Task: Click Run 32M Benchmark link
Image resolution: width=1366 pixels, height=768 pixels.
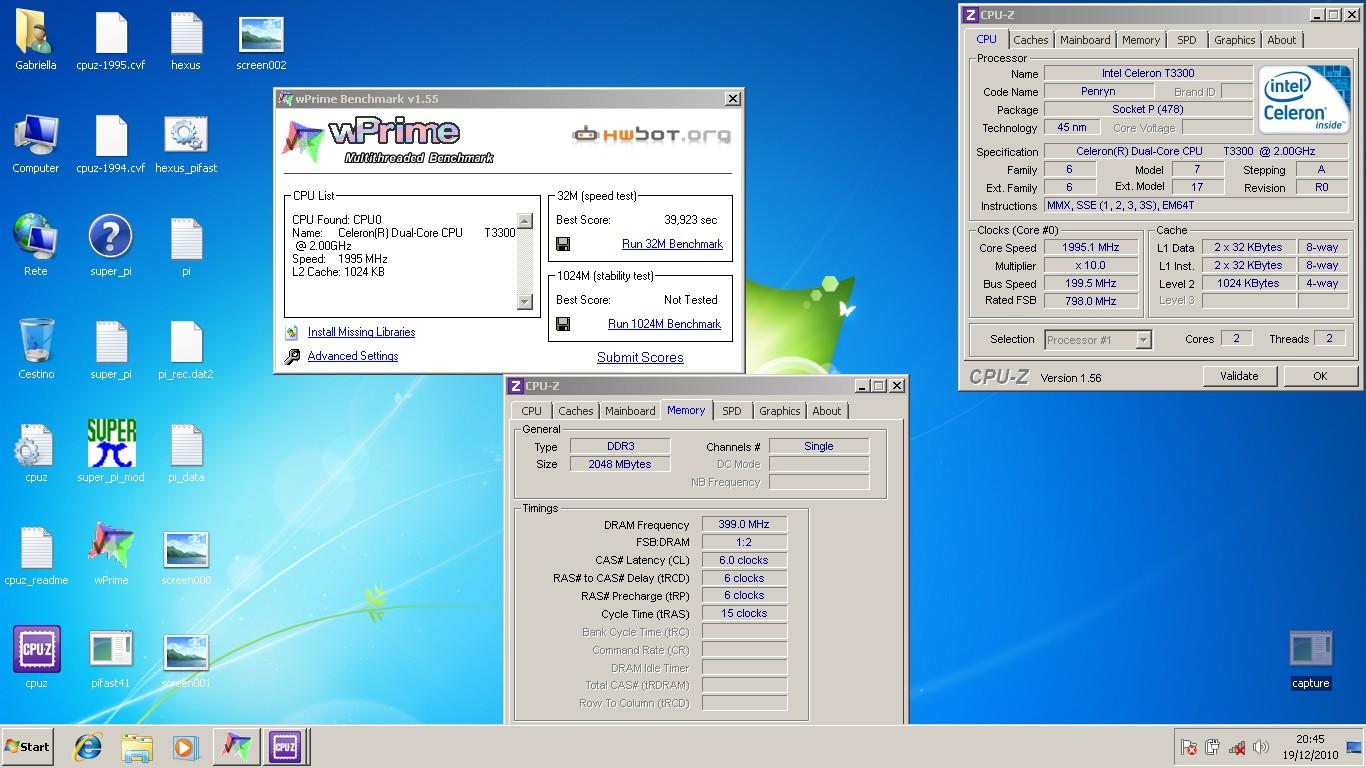Action: [x=672, y=244]
